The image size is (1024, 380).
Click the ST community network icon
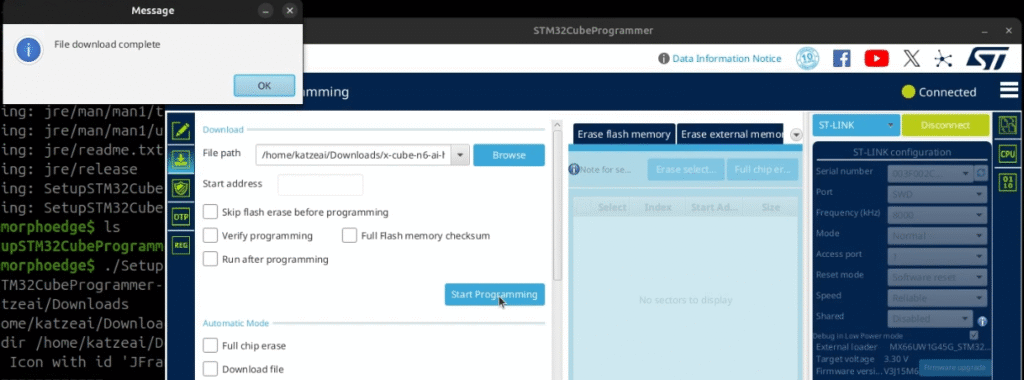[943, 59]
